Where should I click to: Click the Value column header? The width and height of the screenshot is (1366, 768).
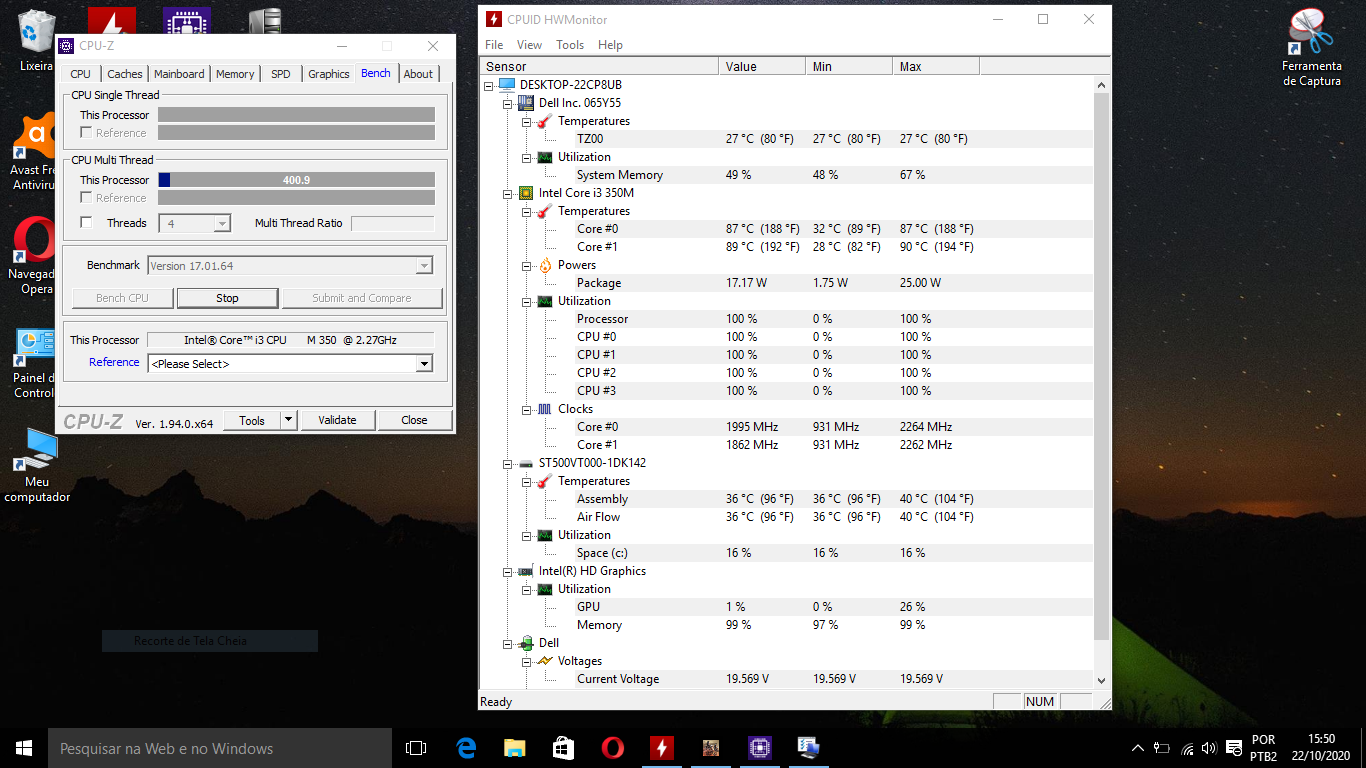[x=762, y=67]
